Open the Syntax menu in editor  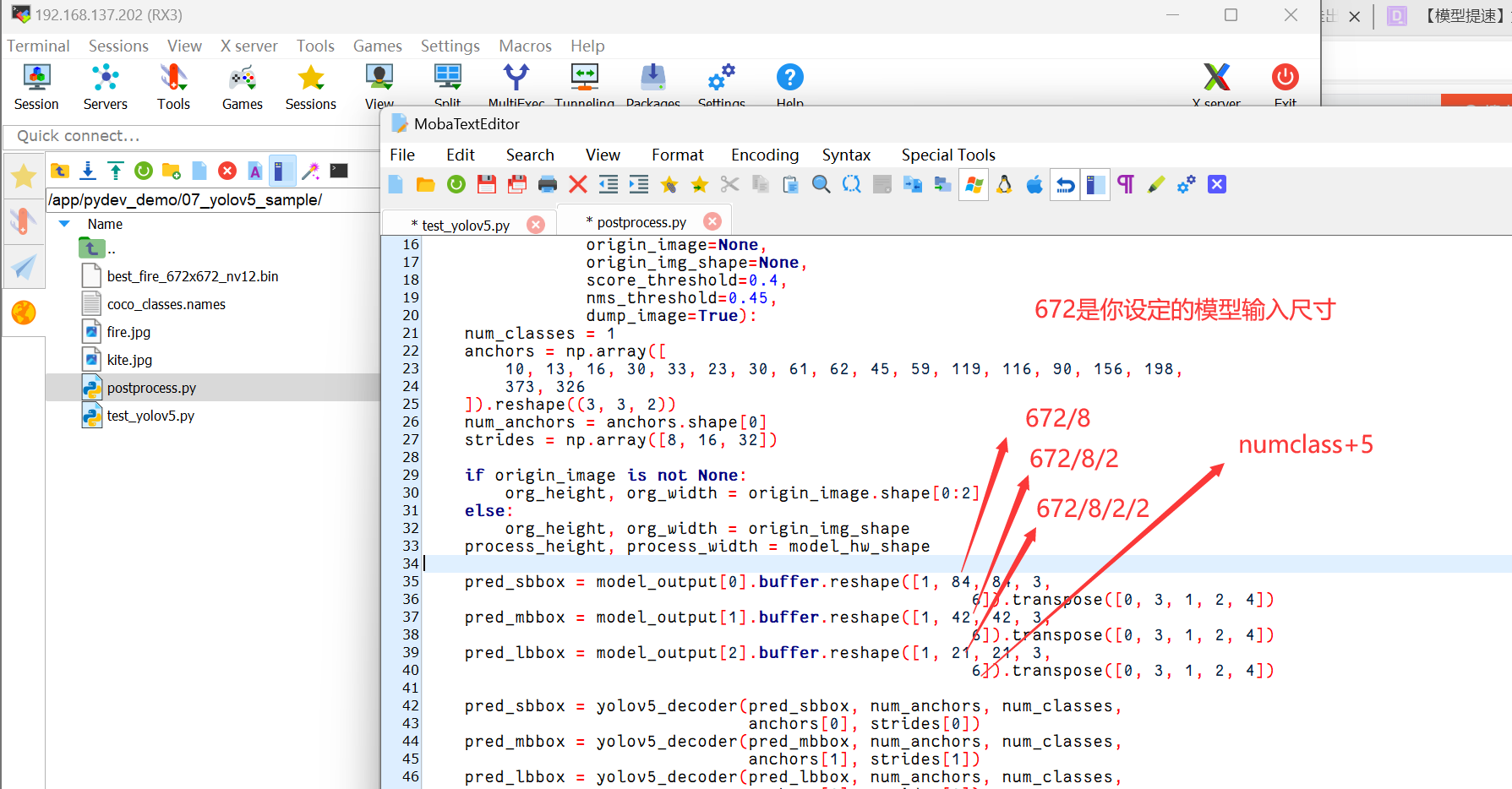[x=846, y=155]
